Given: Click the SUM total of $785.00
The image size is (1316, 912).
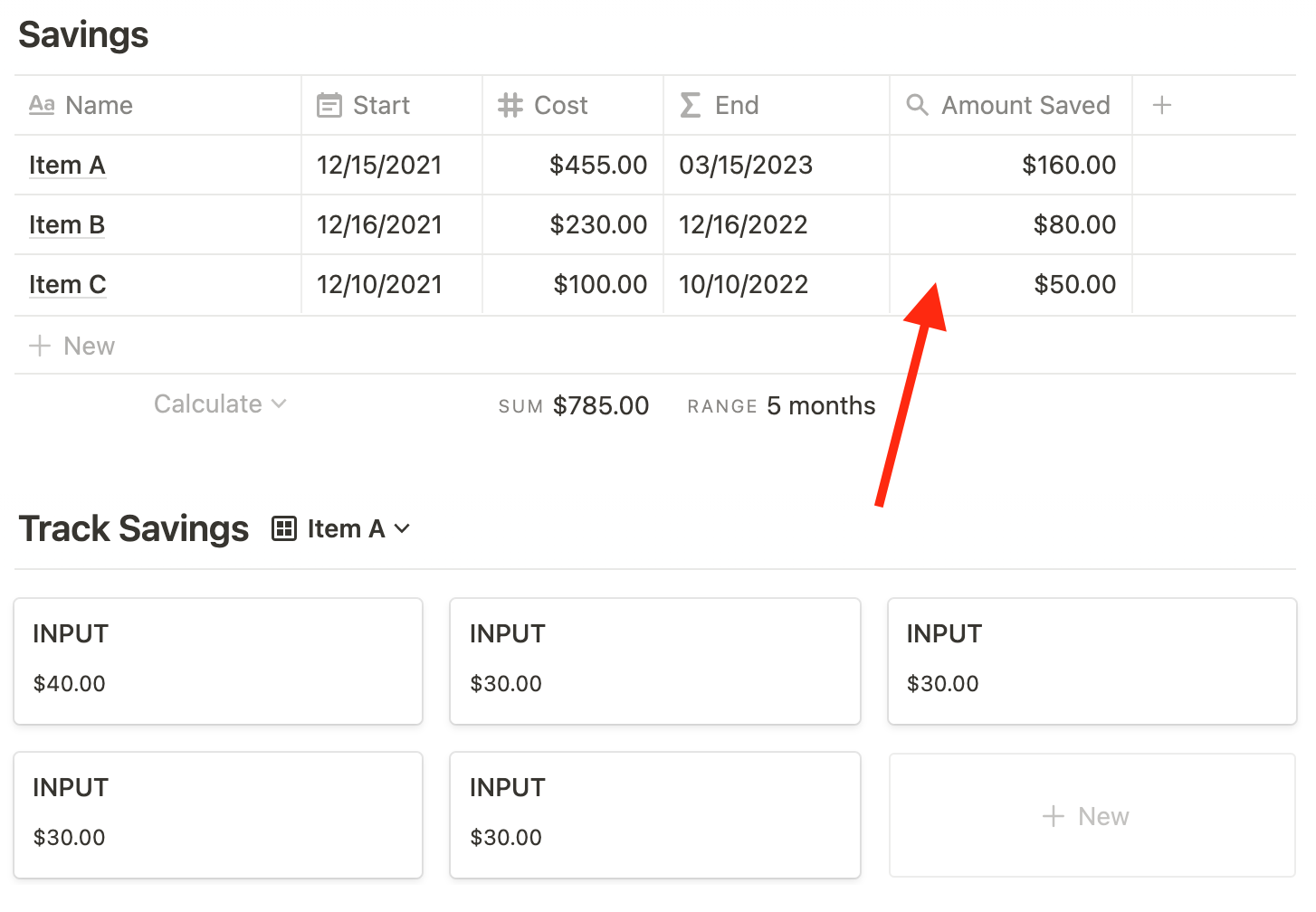Looking at the screenshot, I should point(600,405).
